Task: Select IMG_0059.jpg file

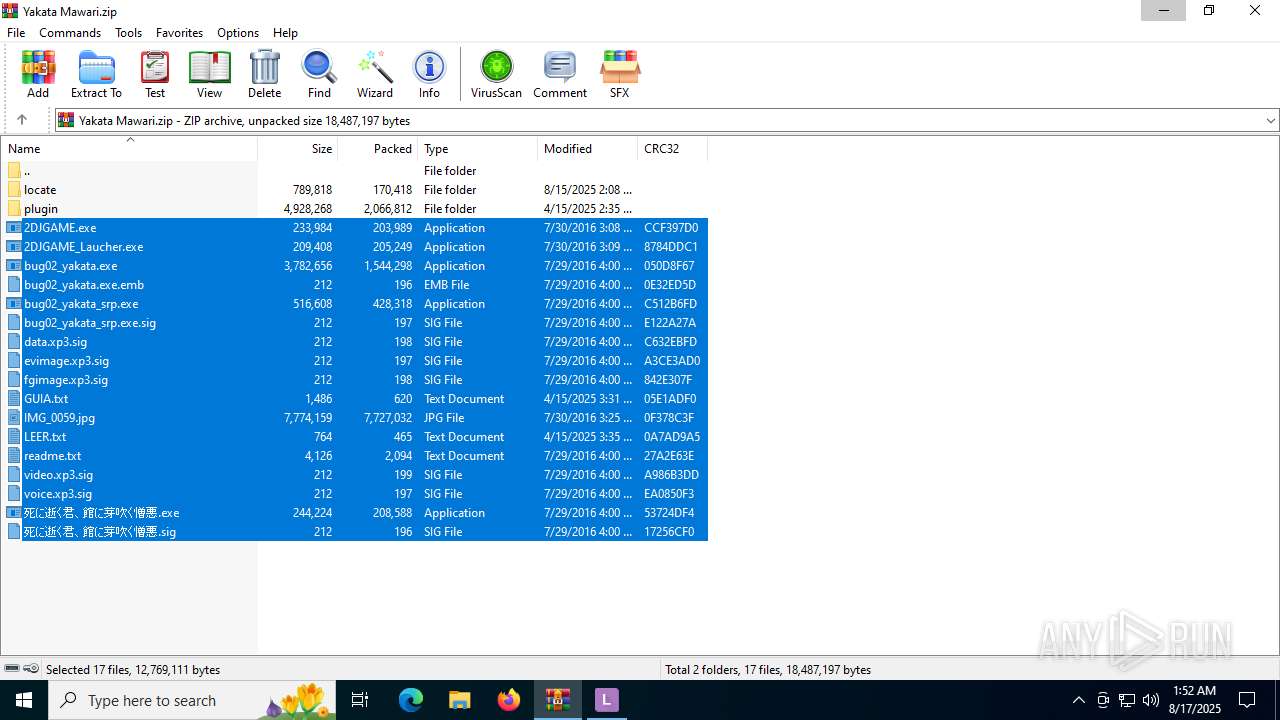Action: (x=355, y=418)
